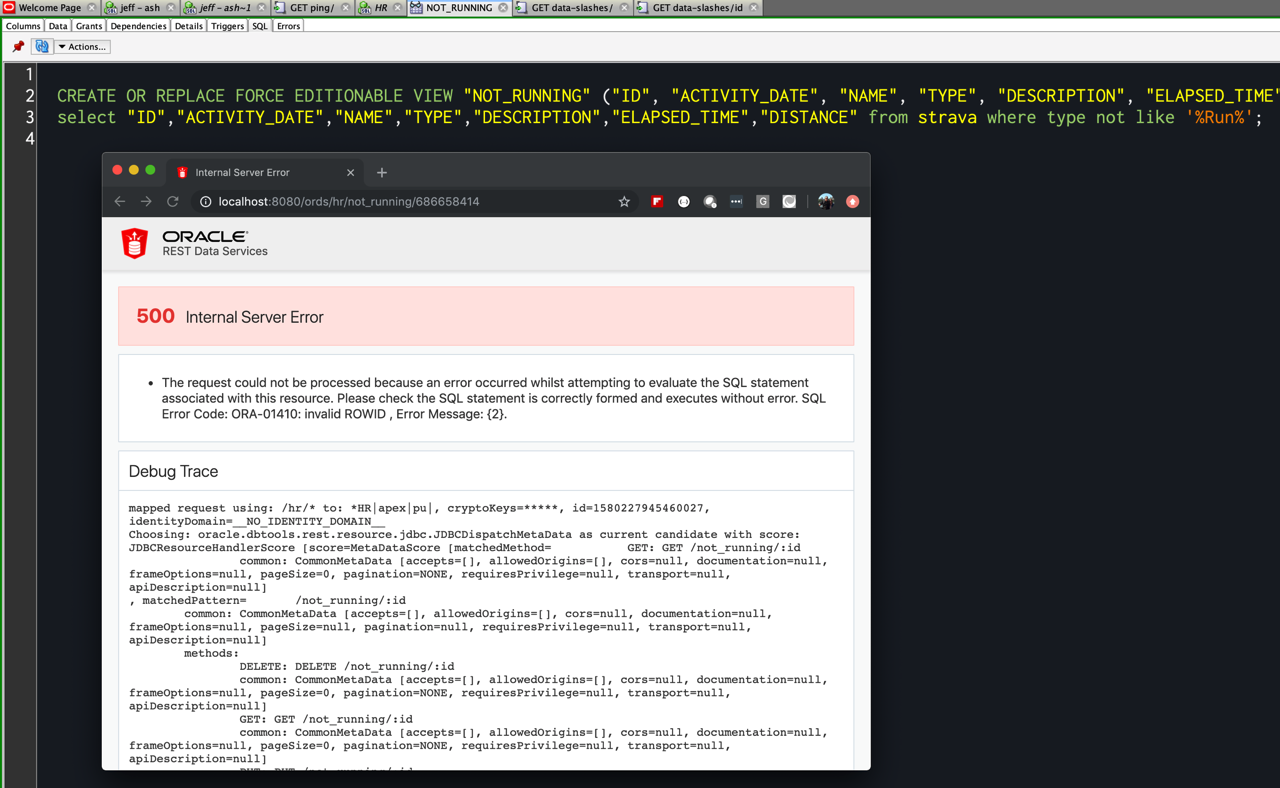The height and width of the screenshot is (788, 1280).
Task: Switch to the Welcome Page document tab
Action: (50, 8)
